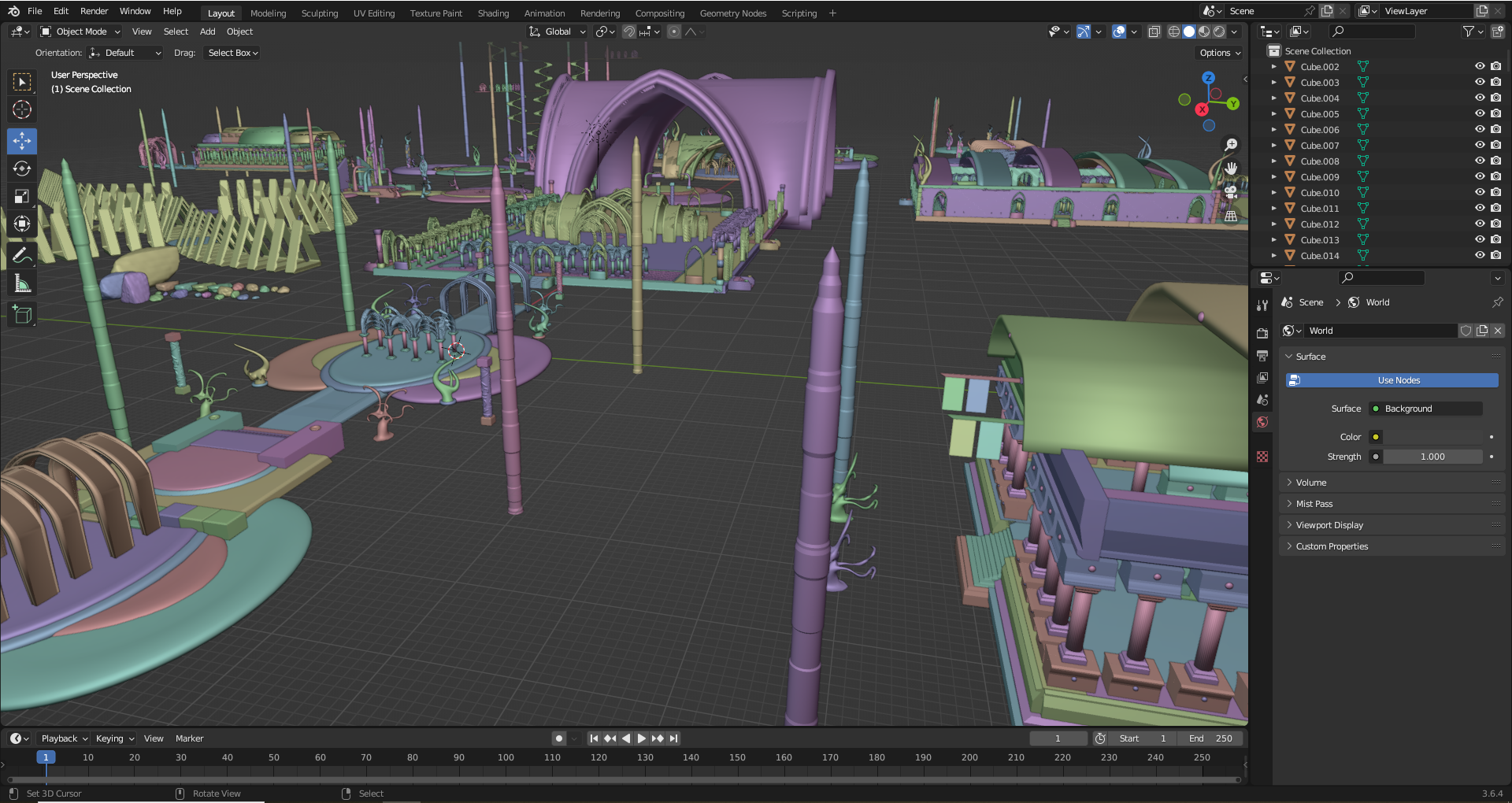Activate the Scale tool
1512x803 pixels.
tap(22, 196)
